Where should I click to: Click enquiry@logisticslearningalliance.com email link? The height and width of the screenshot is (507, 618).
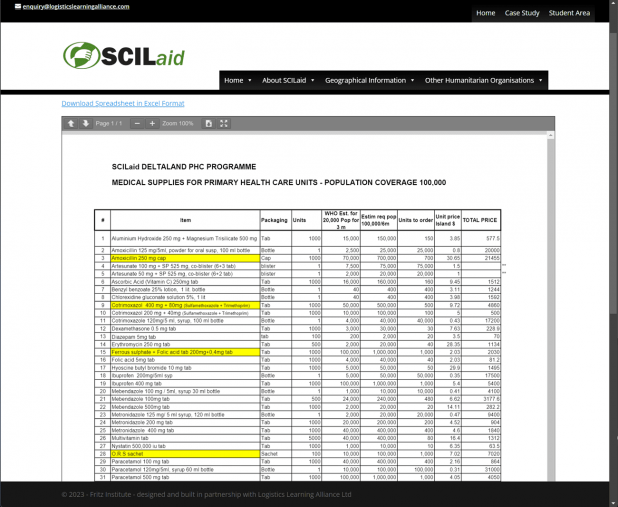pyautogui.click(x=76, y=6)
